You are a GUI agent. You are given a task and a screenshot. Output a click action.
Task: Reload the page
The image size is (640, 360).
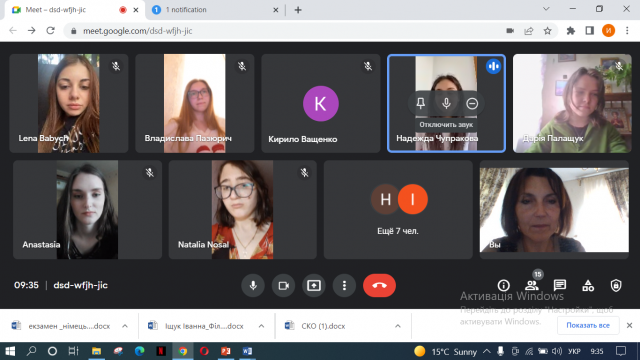pos(50,31)
